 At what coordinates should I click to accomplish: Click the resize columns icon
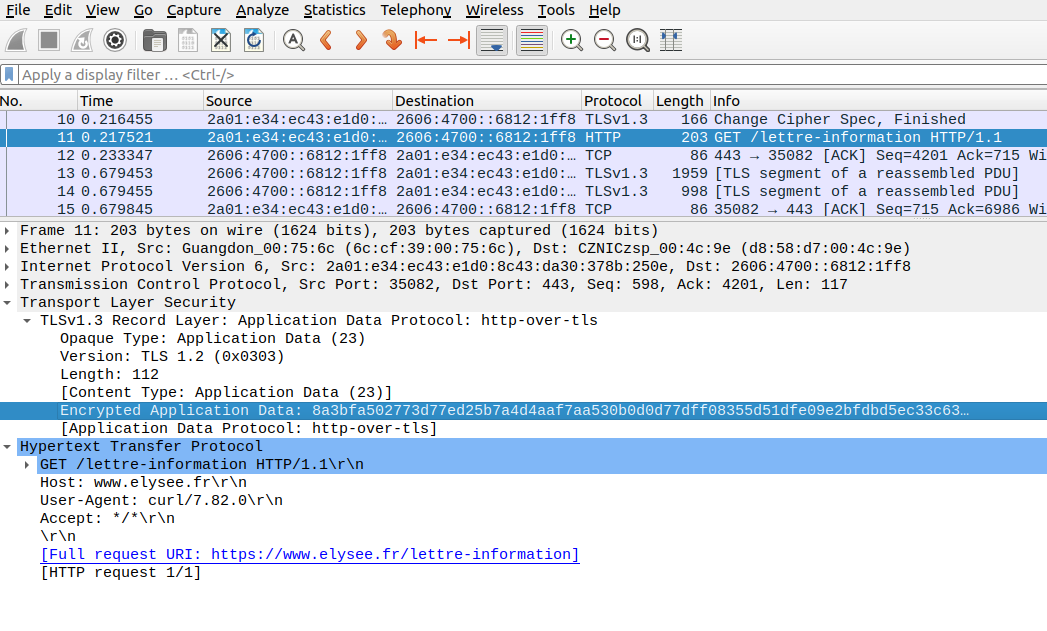[671, 40]
